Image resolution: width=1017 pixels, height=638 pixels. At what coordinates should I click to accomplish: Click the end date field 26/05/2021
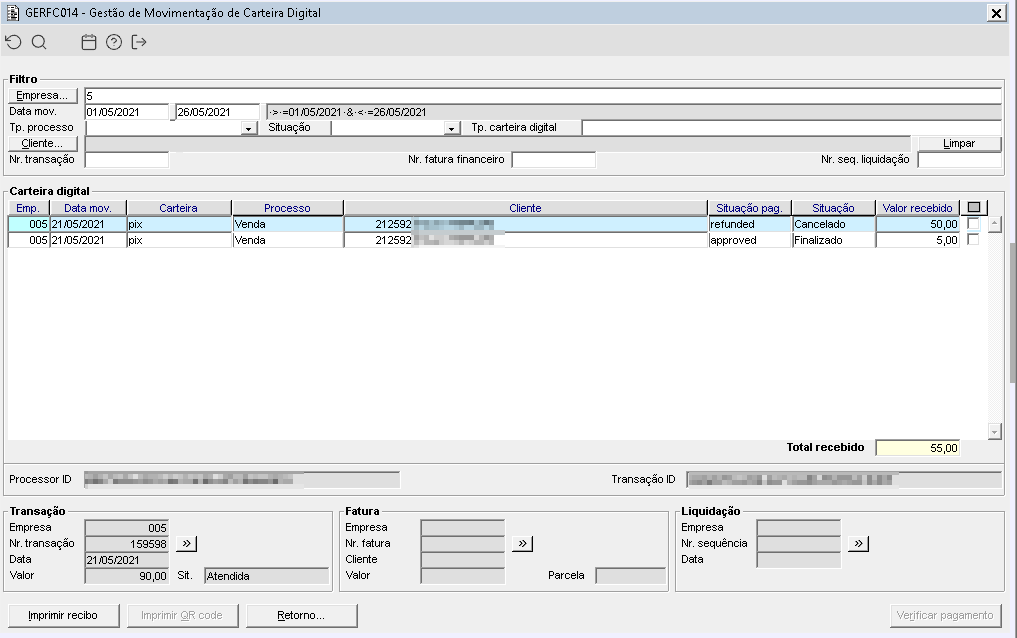(x=217, y=112)
